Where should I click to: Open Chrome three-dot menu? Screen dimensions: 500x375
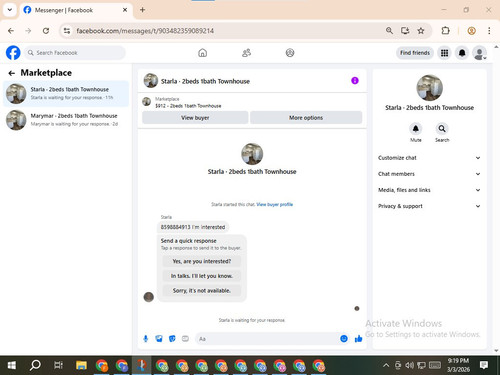click(489, 31)
